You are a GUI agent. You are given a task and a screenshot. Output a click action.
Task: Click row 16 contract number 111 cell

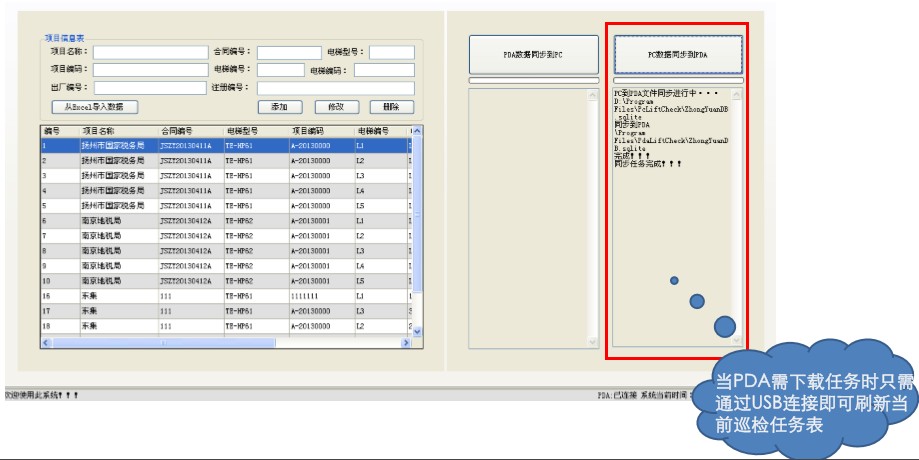coord(191,297)
